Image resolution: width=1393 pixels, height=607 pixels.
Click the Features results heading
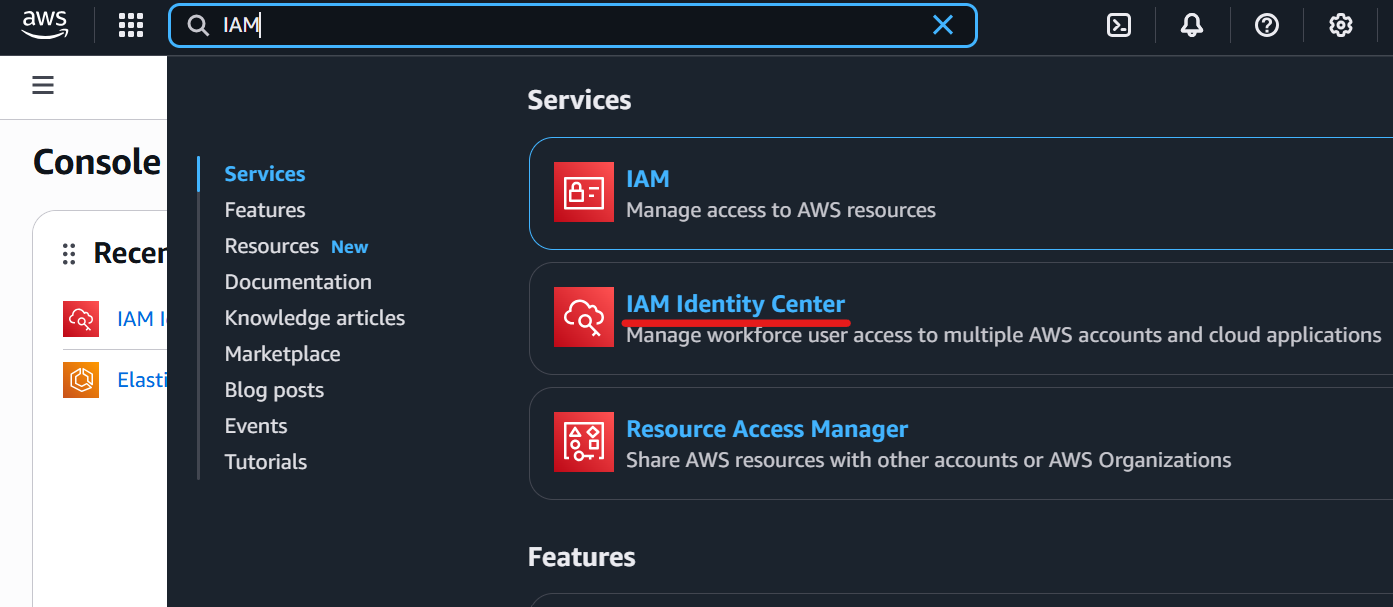(582, 557)
